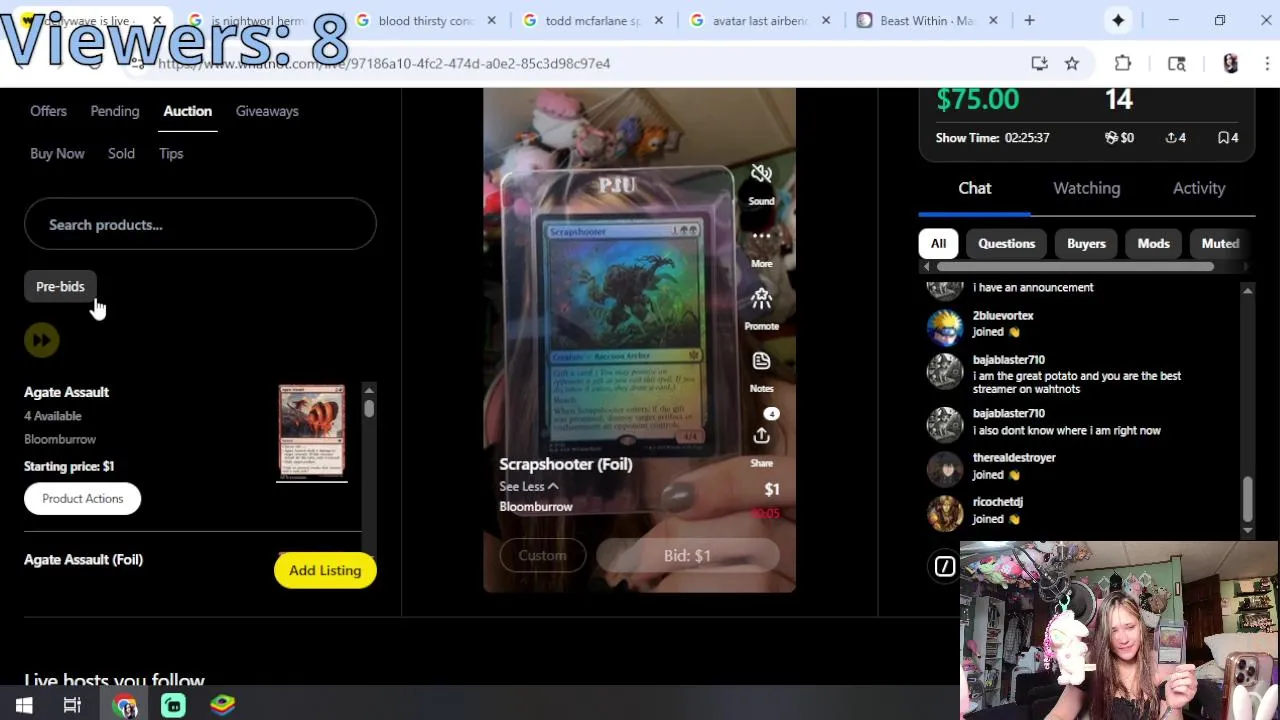Open the Tips tab
The image size is (1280, 720).
171,153
